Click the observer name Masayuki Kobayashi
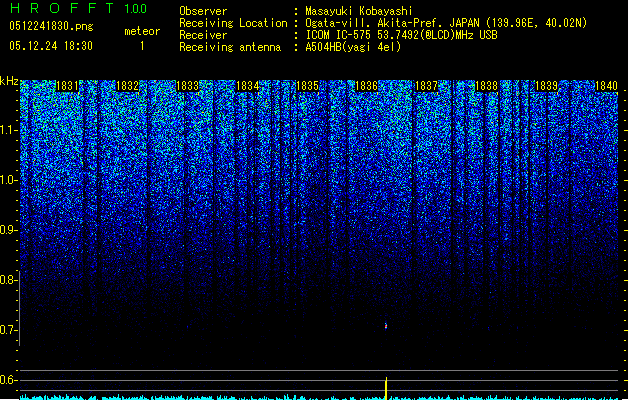 click(x=359, y=11)
